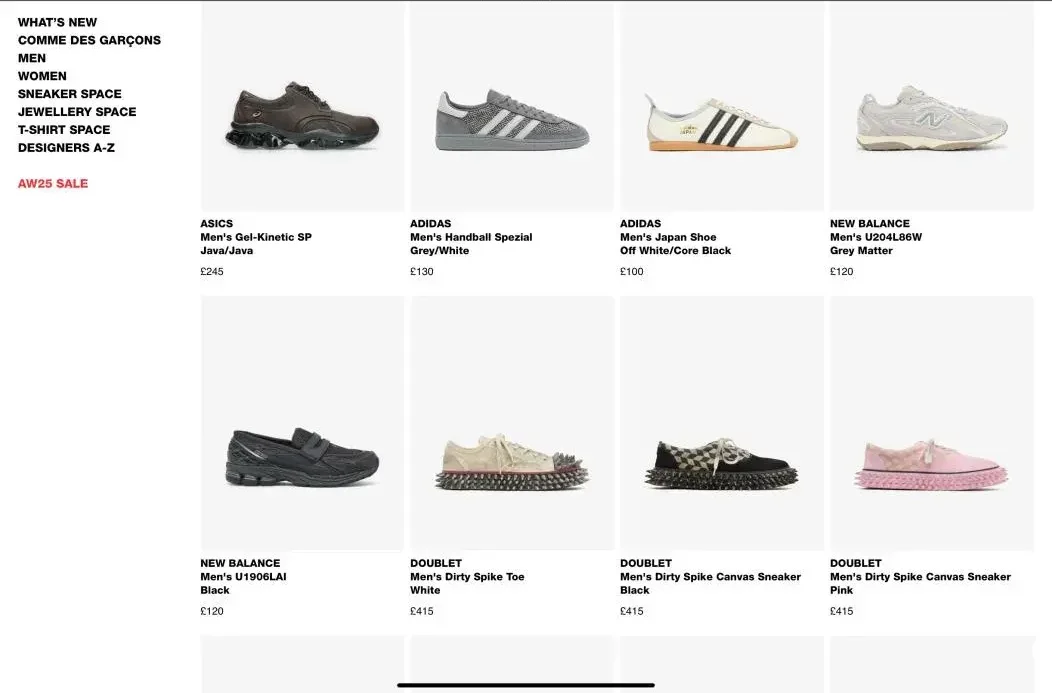Go to Comme des Garçons section
Screen dimensions: 1052x693
click(89, 40)
